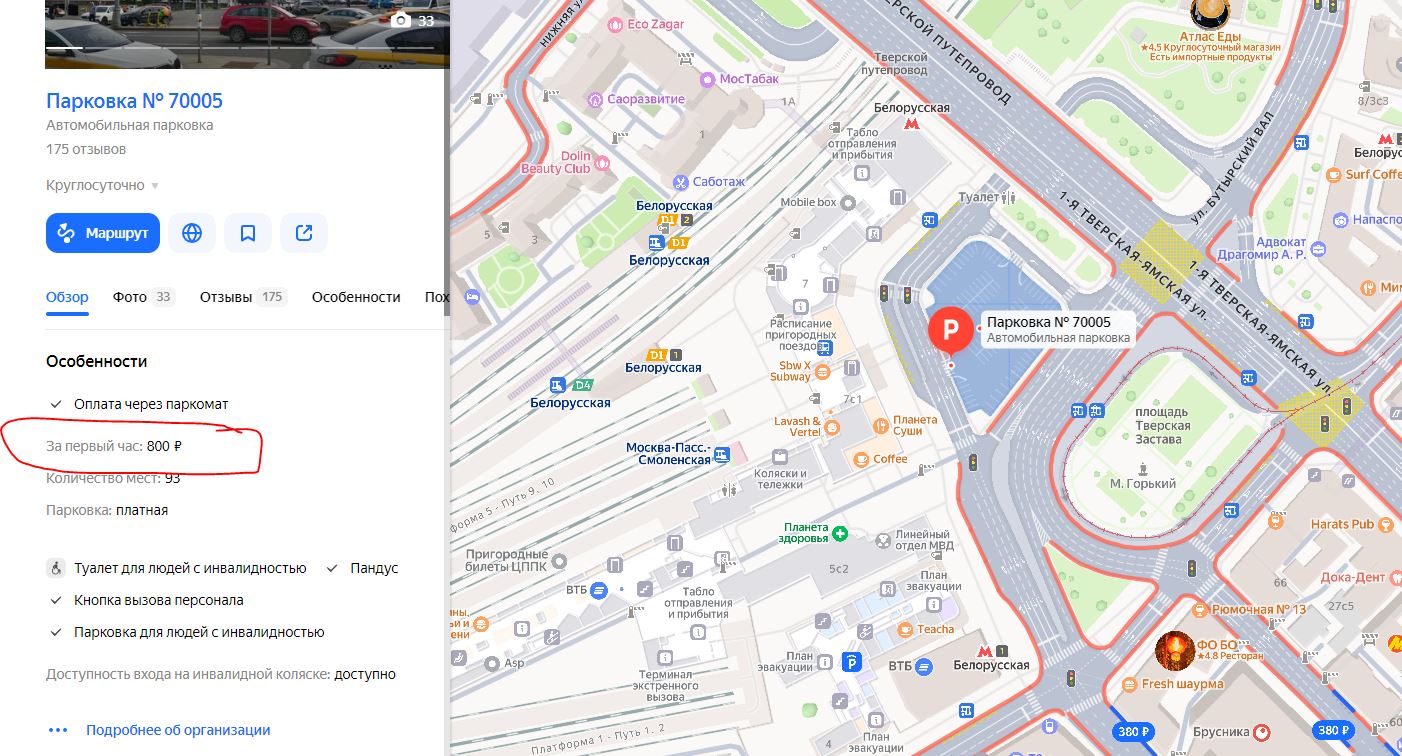Expand the Круглосуточно opening hours dropdown

102,185
